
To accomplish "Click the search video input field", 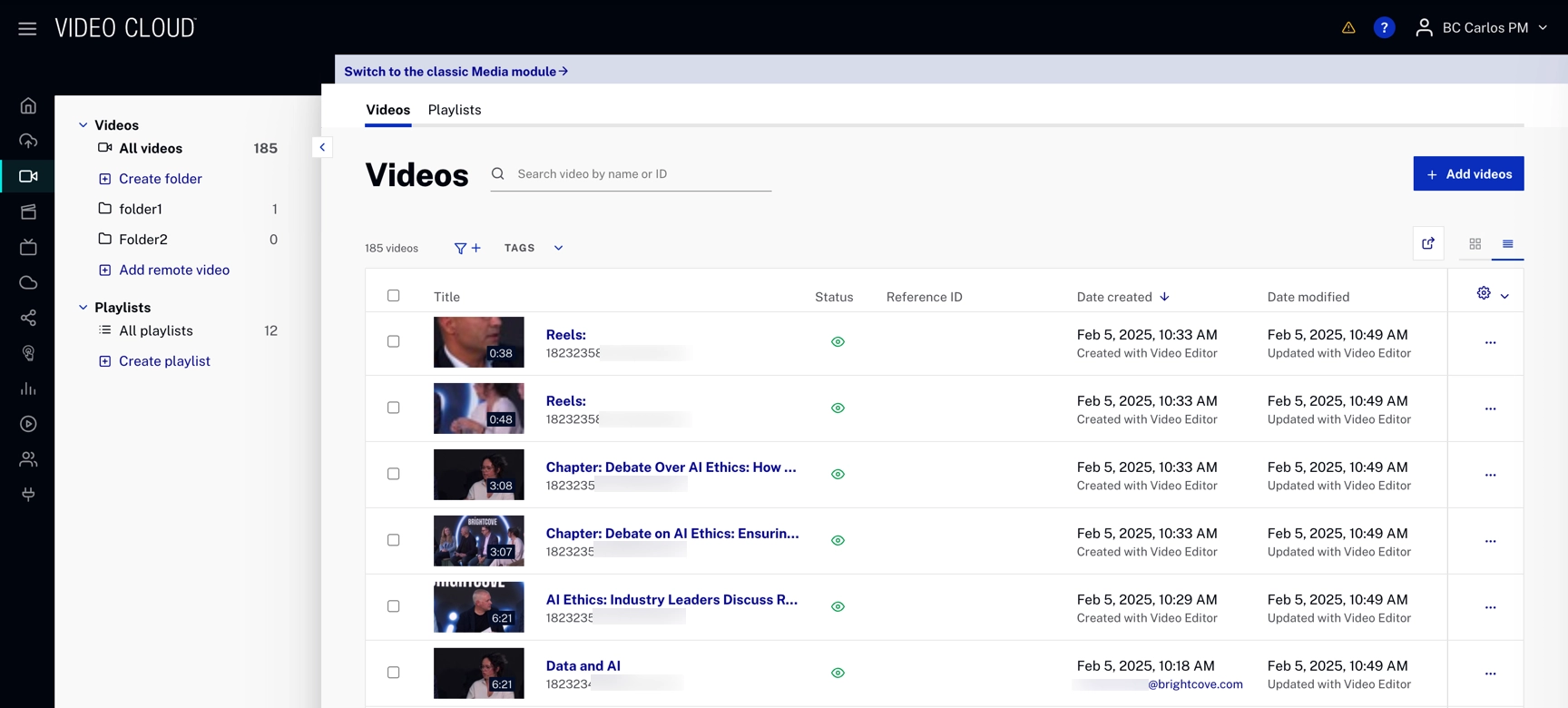I will pyautogui.click(x=641, y=173).
